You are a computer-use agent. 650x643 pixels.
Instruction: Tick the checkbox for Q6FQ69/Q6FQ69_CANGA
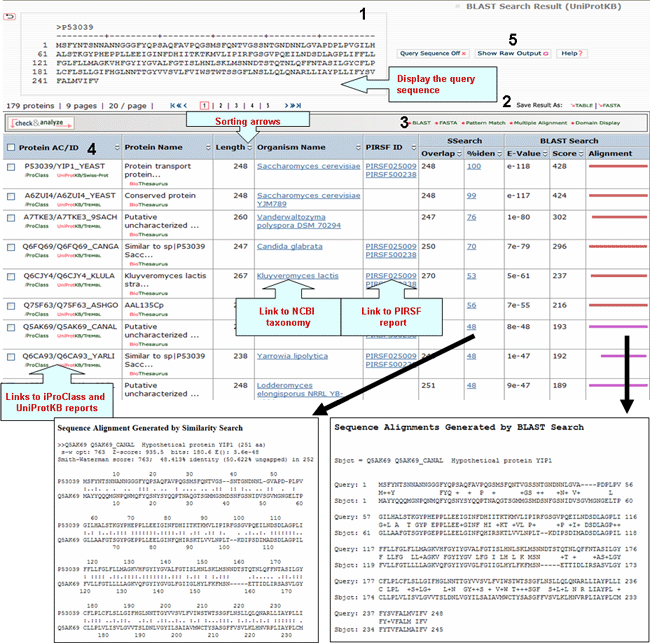(10, 247)
